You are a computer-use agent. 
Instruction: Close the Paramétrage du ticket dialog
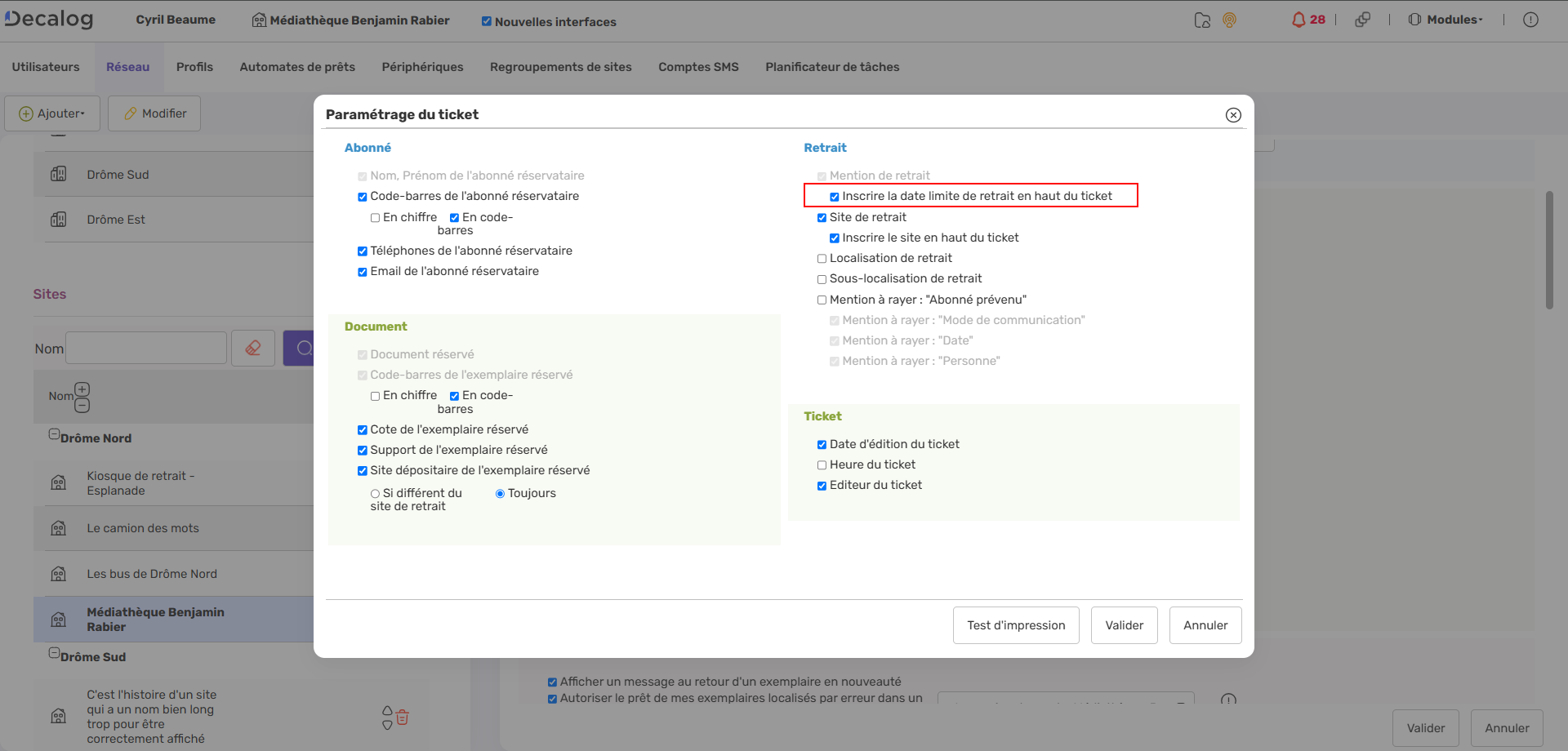pos(1233,115)
